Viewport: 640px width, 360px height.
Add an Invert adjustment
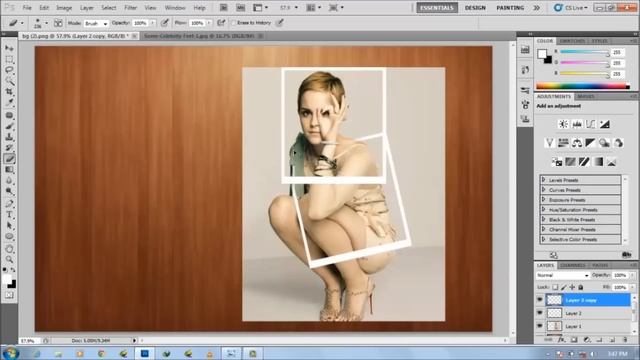click(557, 162)
